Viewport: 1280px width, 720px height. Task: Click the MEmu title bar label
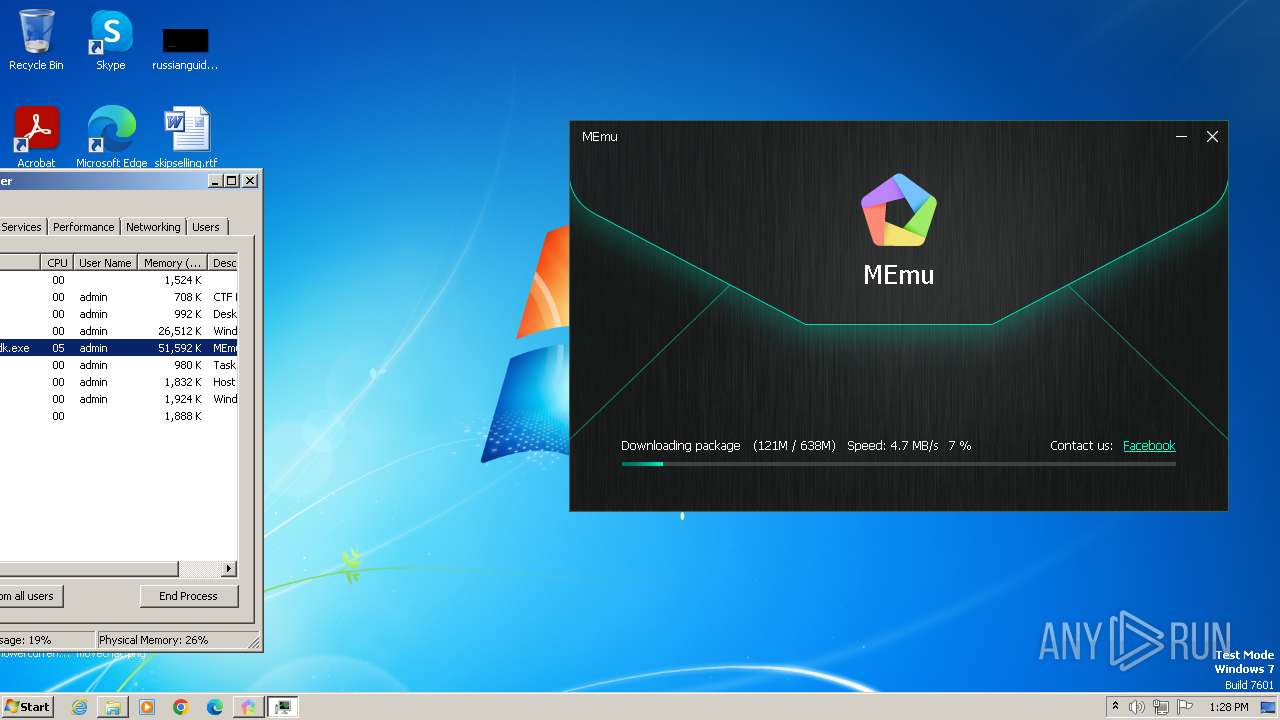600,137
